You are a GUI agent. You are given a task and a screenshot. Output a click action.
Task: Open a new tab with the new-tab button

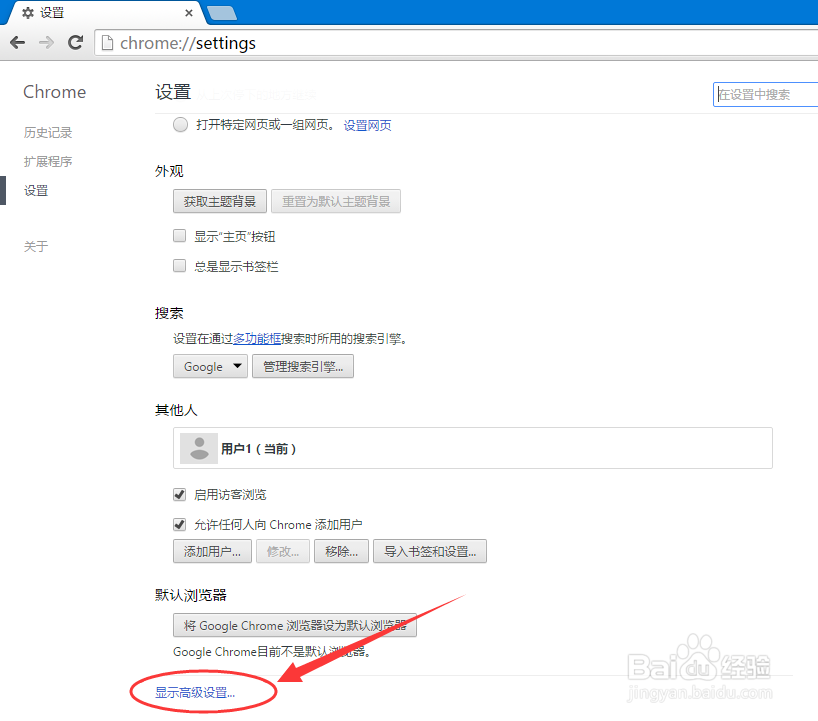(222, 13)
